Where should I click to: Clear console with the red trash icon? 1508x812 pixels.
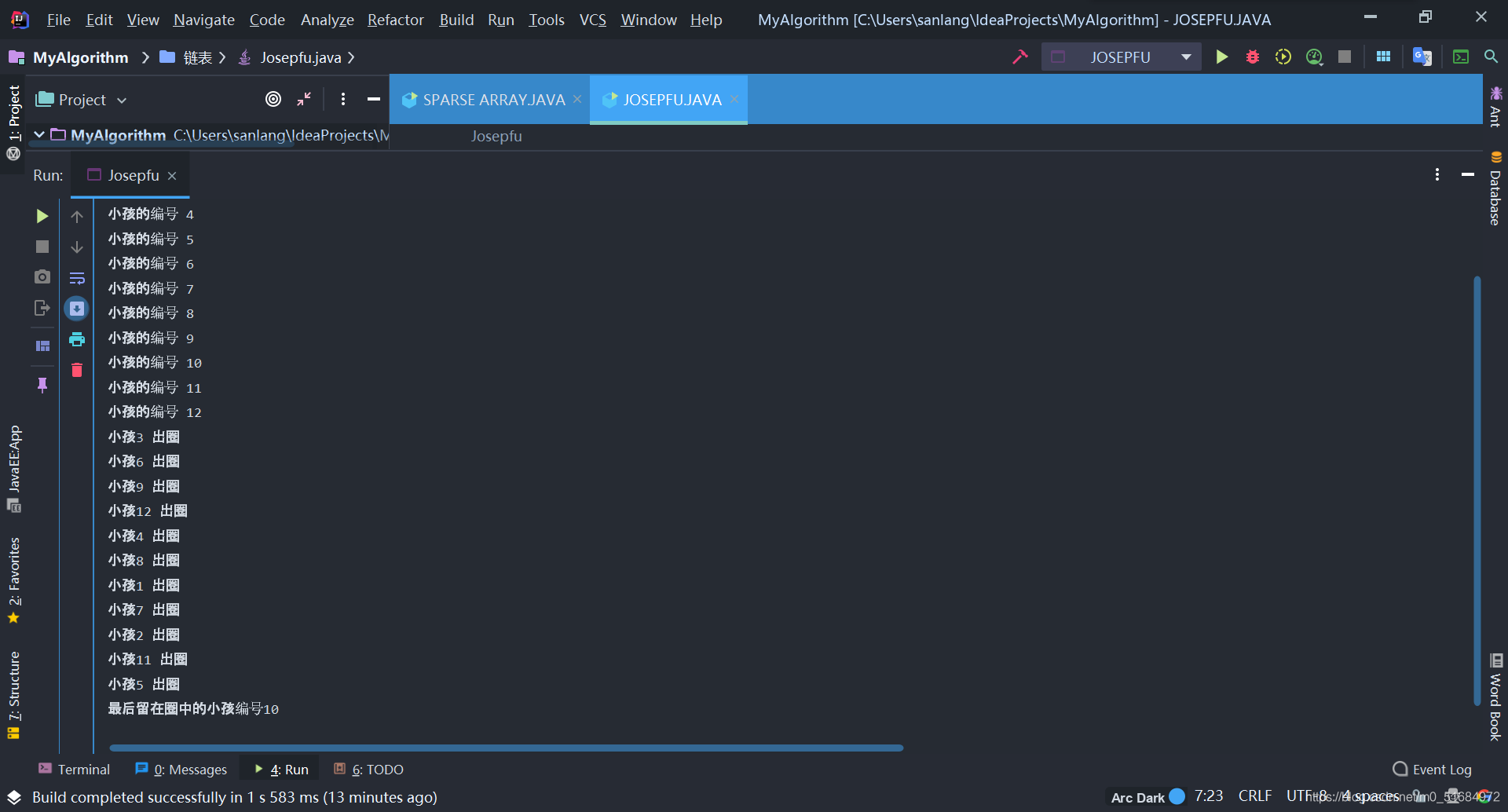coord(77,370)
